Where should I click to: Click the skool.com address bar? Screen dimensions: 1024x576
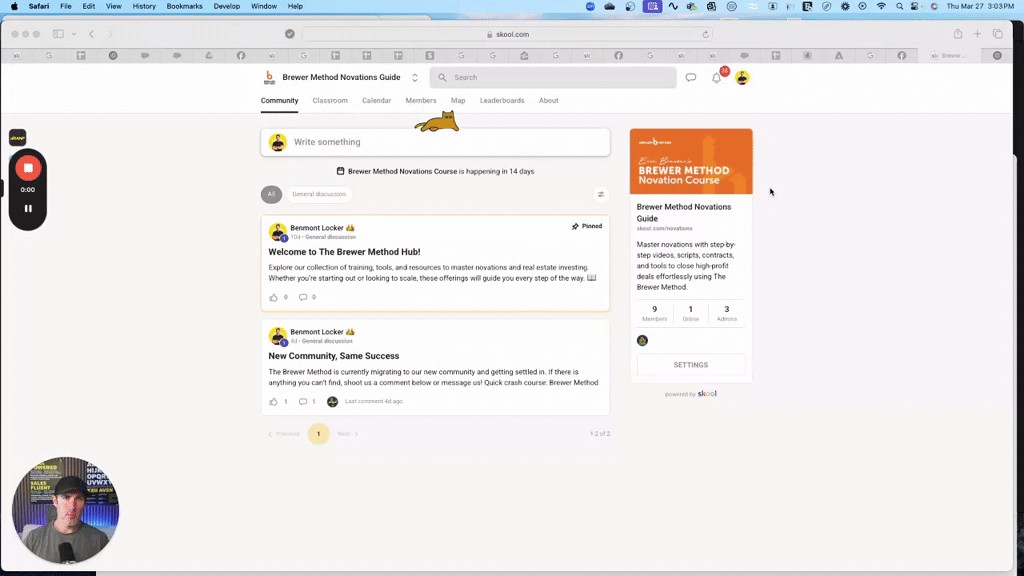(x=507, y=34)
